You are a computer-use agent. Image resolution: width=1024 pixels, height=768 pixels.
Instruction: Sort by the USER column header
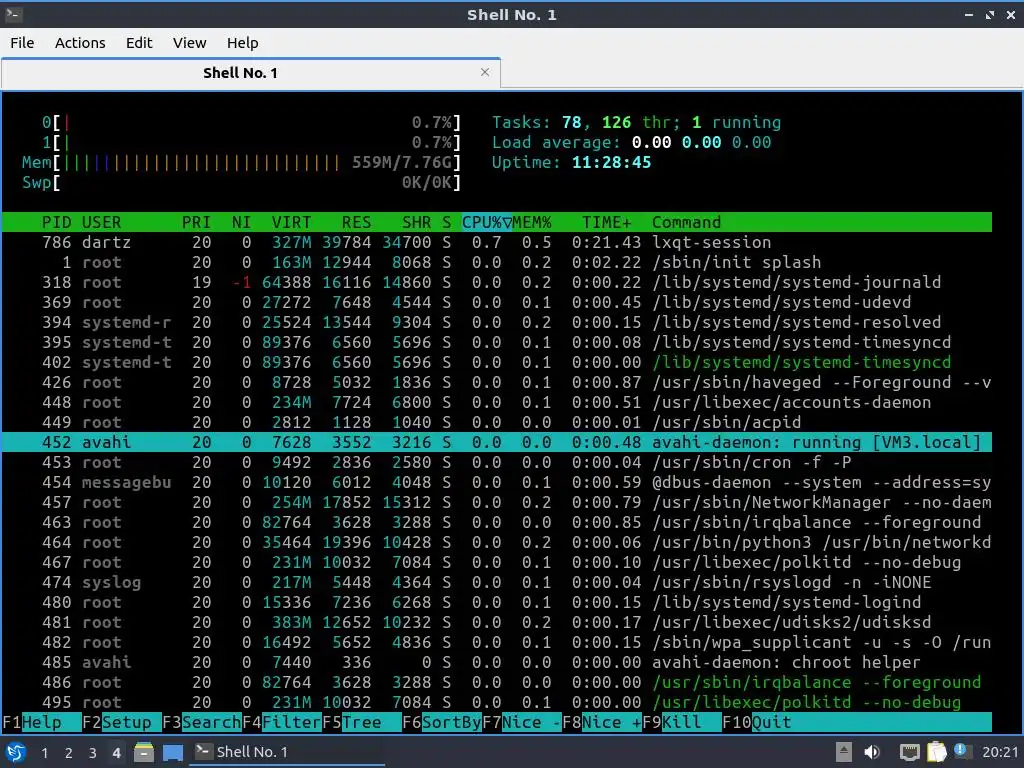(101, 222)
